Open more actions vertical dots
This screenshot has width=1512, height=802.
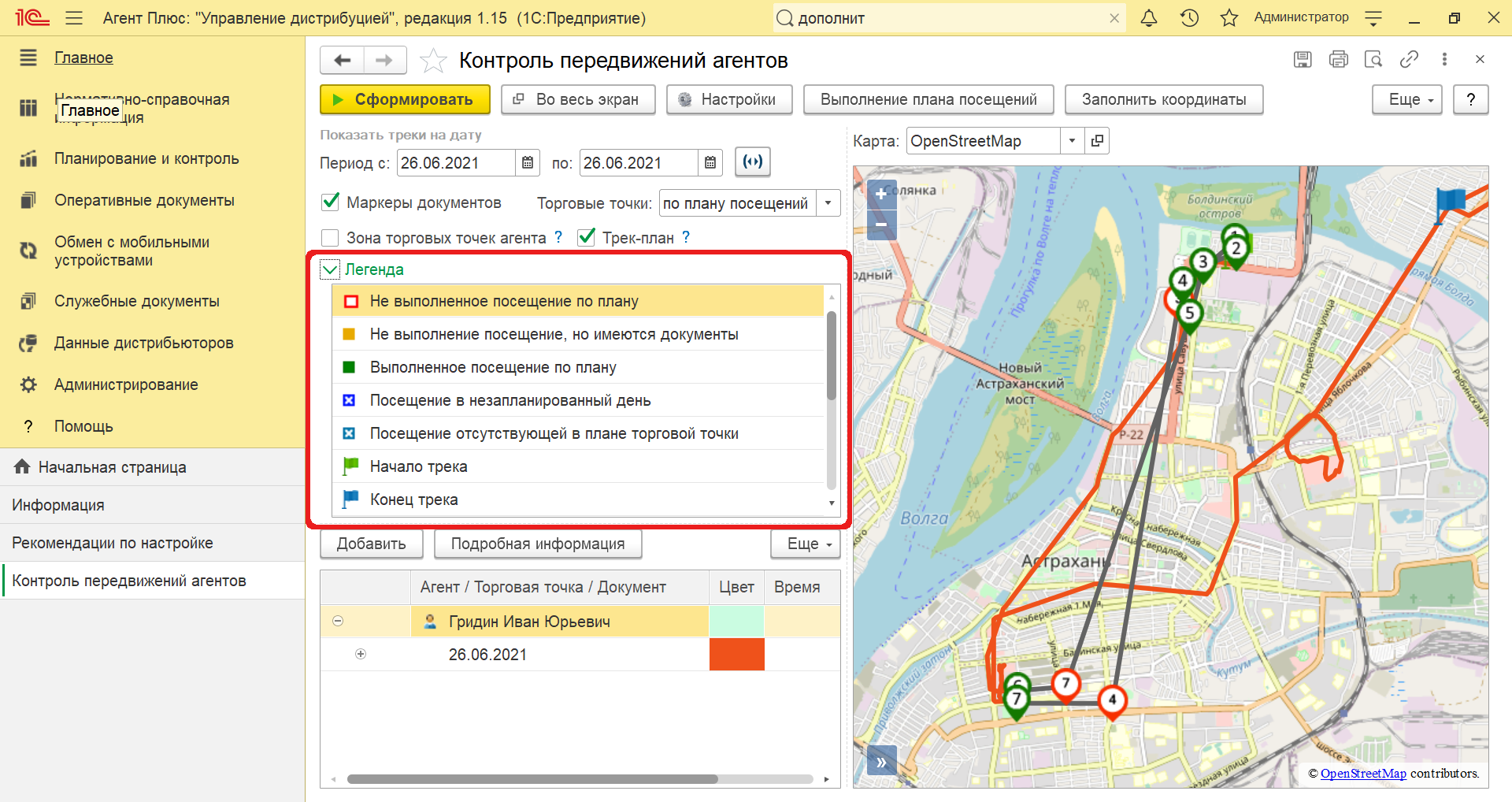[1444, 59]
